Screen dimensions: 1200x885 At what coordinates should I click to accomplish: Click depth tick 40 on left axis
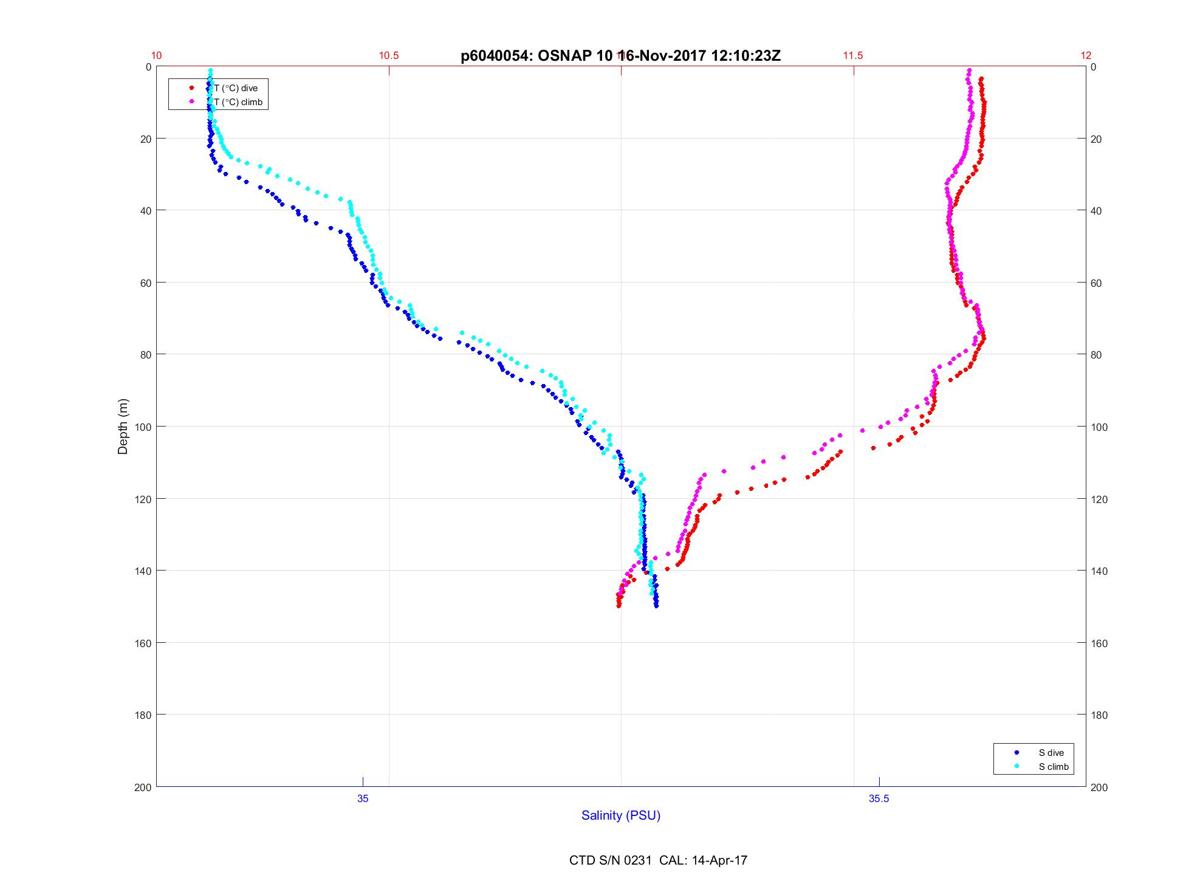tap(145, 211)
